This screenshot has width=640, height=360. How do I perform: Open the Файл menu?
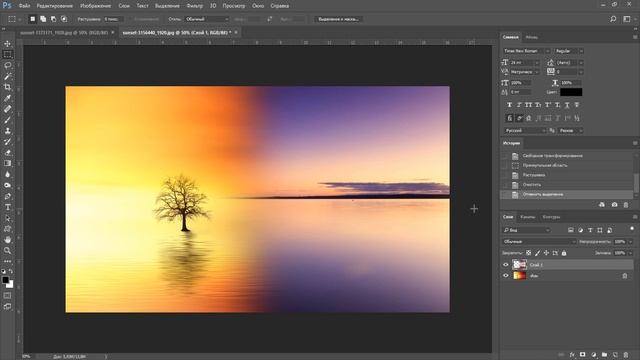(x=24, y=6)
